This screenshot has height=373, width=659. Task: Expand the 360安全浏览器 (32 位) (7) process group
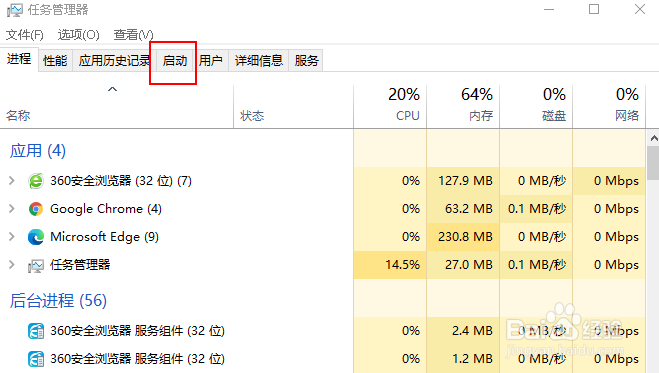pos(12,181)
